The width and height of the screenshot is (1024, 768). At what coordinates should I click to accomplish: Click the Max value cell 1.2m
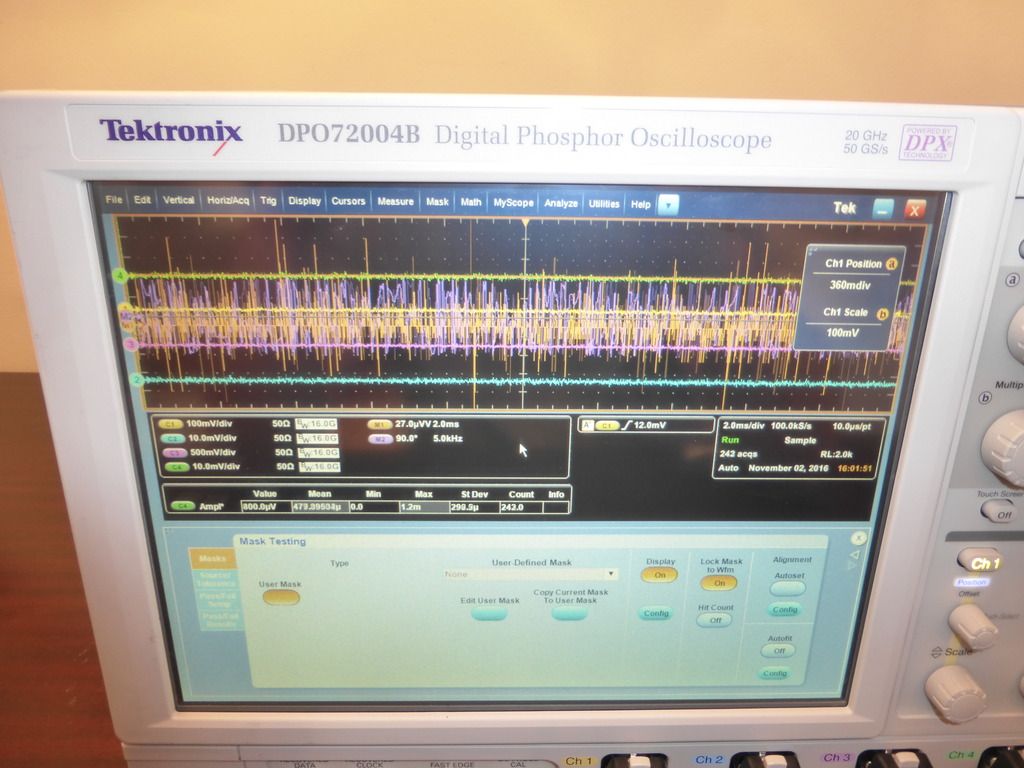[423, 507]
